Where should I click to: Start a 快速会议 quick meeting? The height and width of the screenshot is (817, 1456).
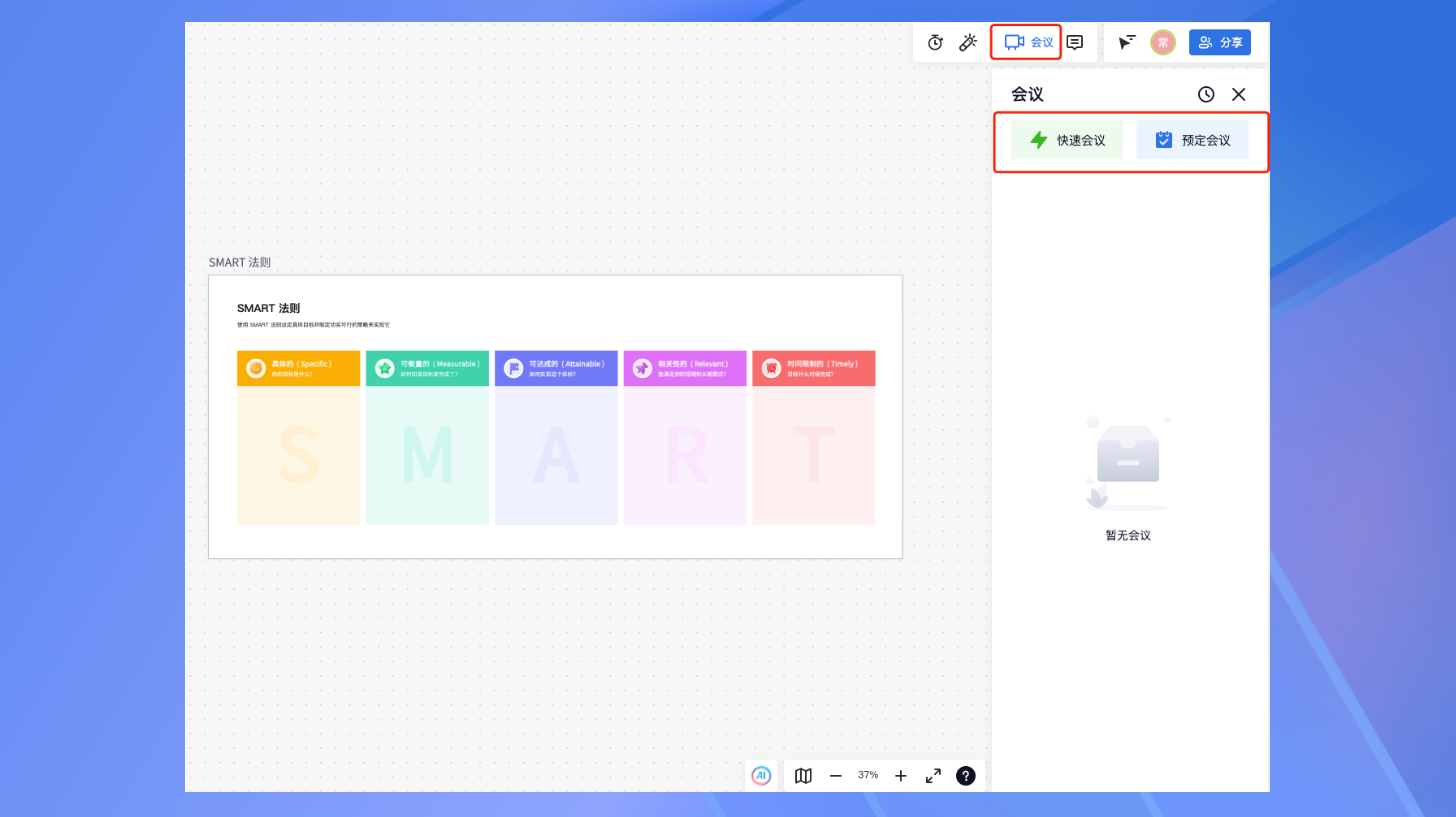1067,140
